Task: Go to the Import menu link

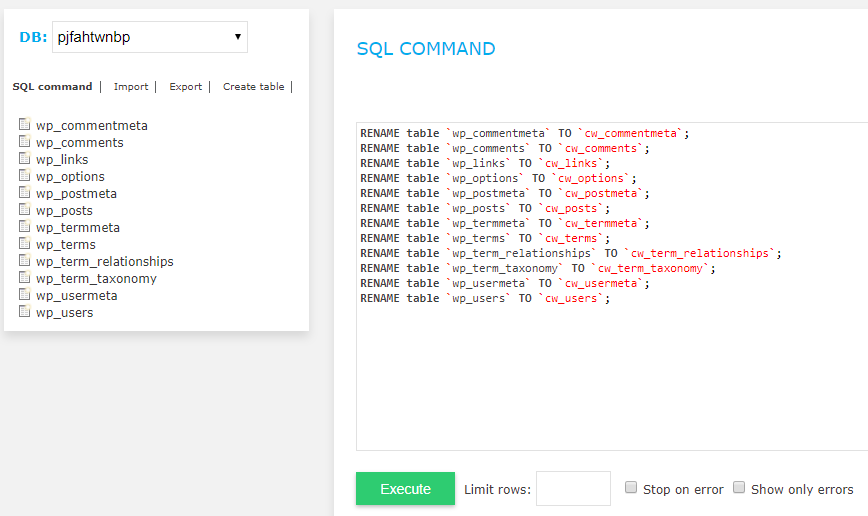Action: (x=131, y=86)
